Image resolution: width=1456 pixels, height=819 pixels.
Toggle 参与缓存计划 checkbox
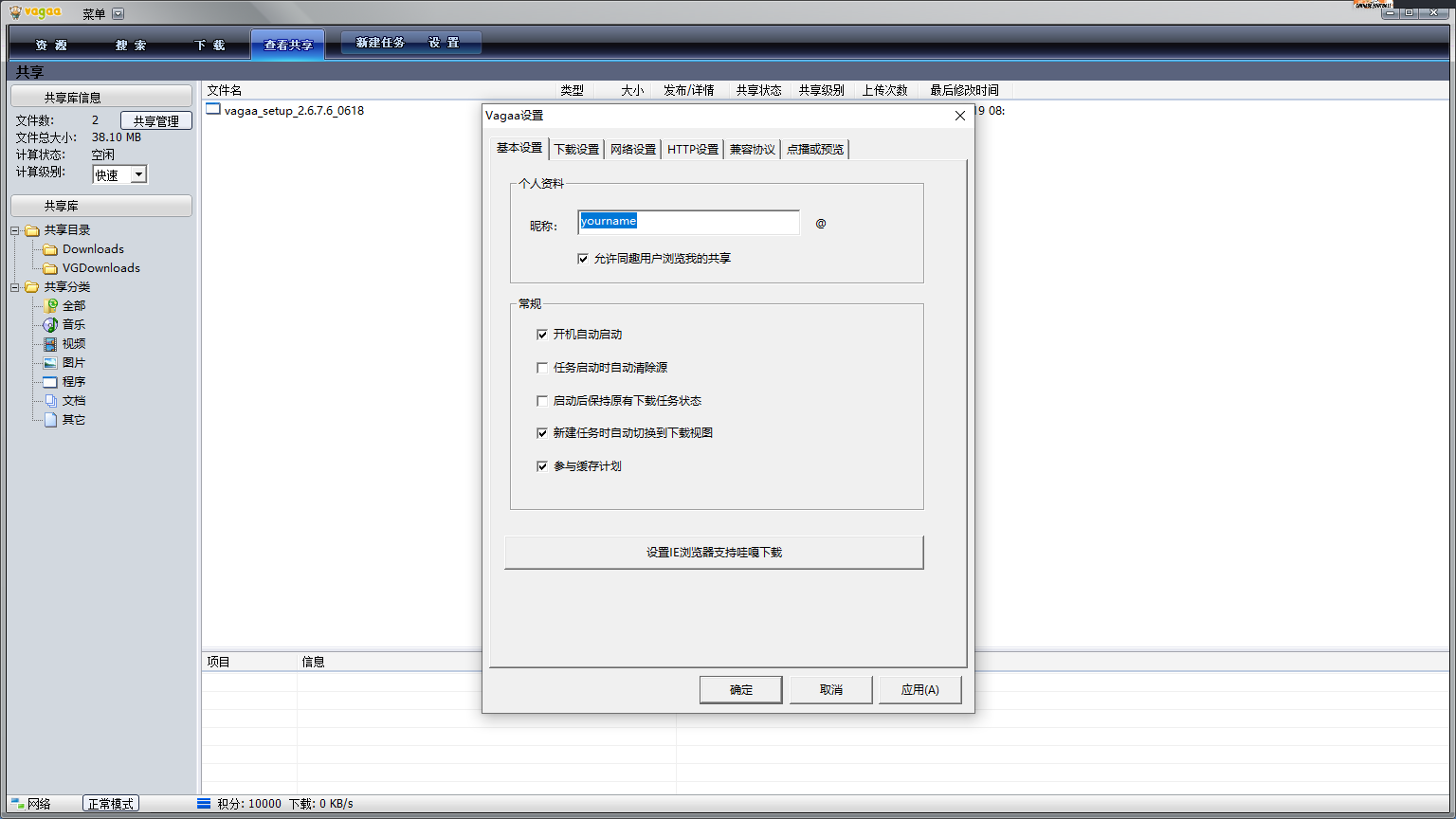[542, 466]
